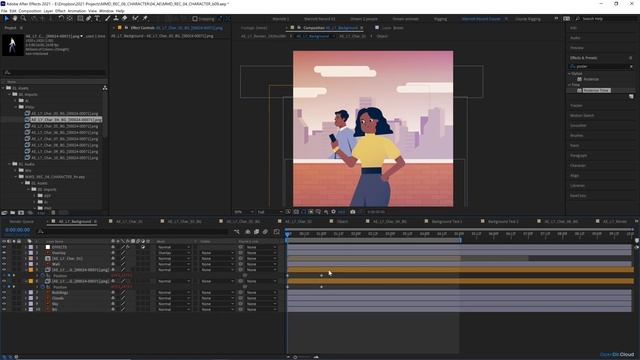The height and width of the screenshot is (360, 640).
Task: Click the shy layers icon in timeline
Action: pyautogui.click(x=248, y=231)
